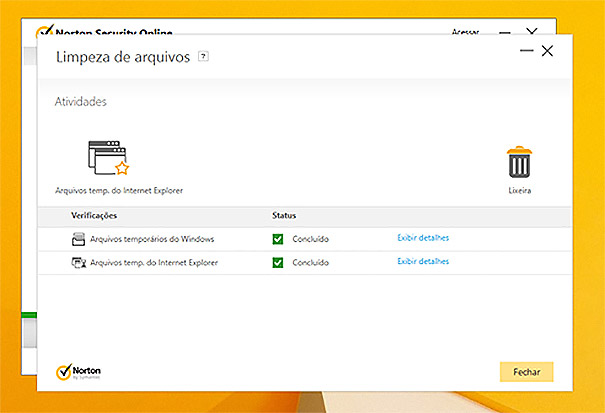Screen dimensions: 605x413
Task: Minimize the Limpeza de arquivos dialog
Action: (x=526, y=51)
